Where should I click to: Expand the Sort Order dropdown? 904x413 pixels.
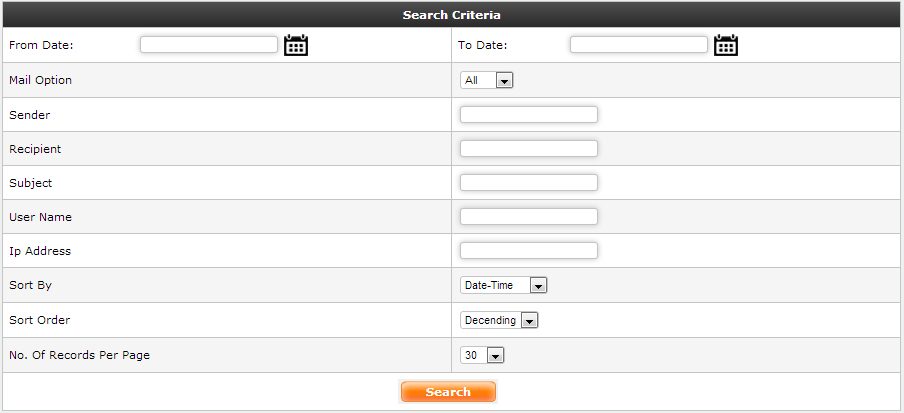499,320
